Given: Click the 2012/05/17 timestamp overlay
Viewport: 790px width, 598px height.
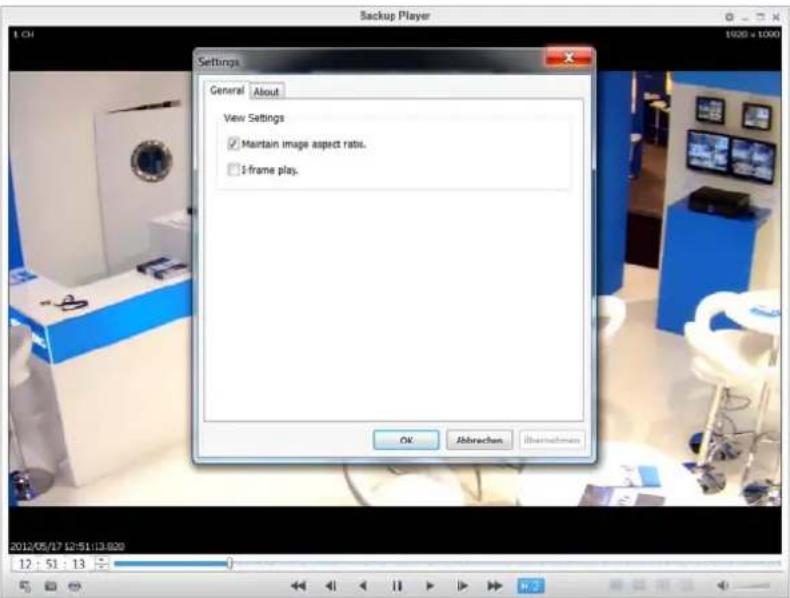Looking at the screenshot, I should click(x=67, y=547).
